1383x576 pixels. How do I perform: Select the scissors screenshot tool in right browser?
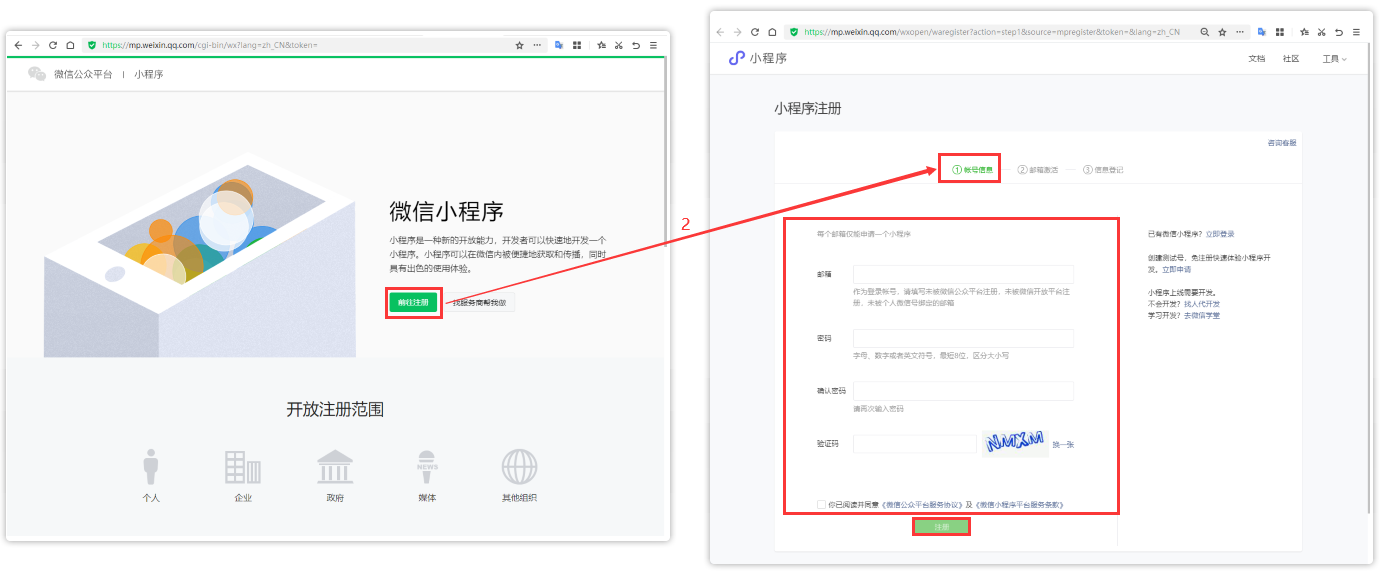pyautogui.click(x=1321, y=32)
